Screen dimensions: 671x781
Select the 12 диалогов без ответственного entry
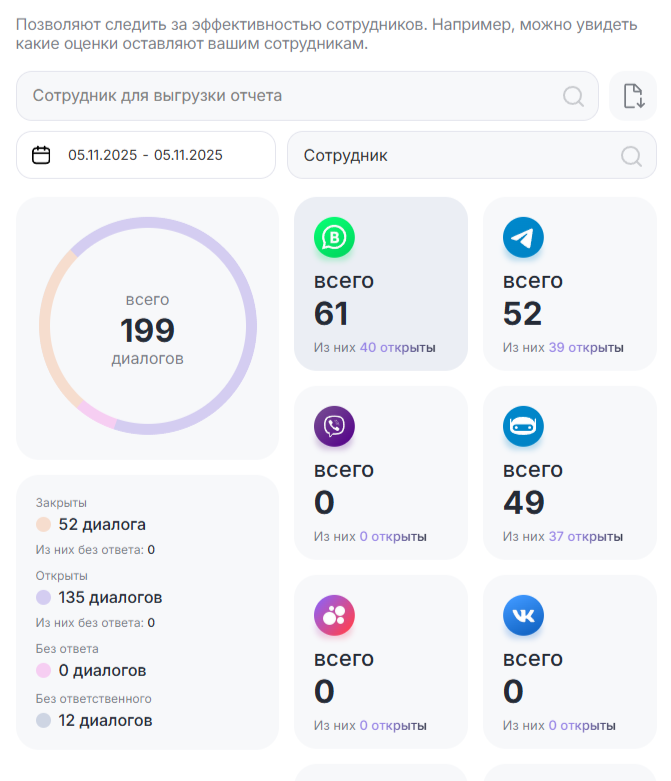(105, 720)
